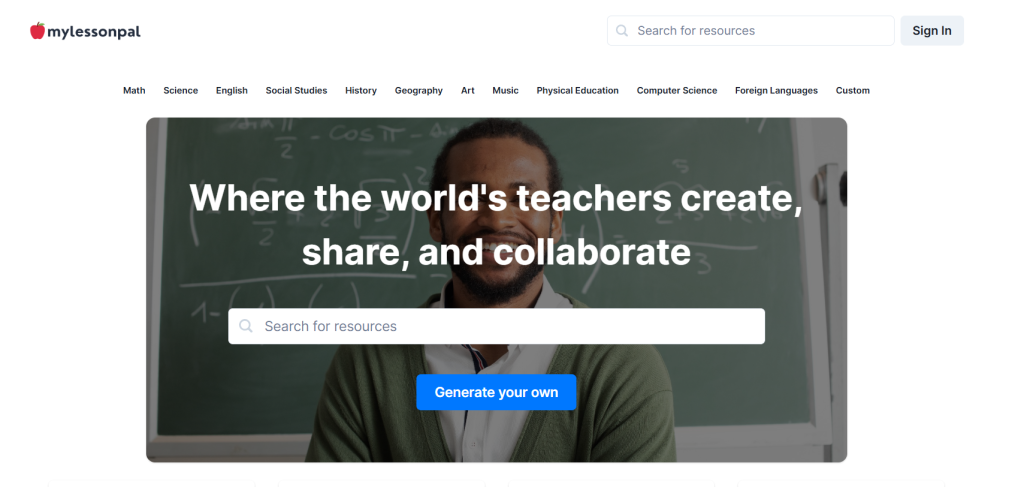Open the Foreign Languages category
Screen dimensions: 1024x487
776,91
